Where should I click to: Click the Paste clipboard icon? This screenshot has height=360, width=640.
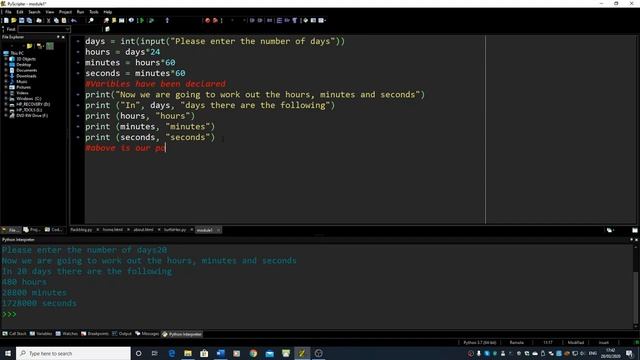pos(64,20)
